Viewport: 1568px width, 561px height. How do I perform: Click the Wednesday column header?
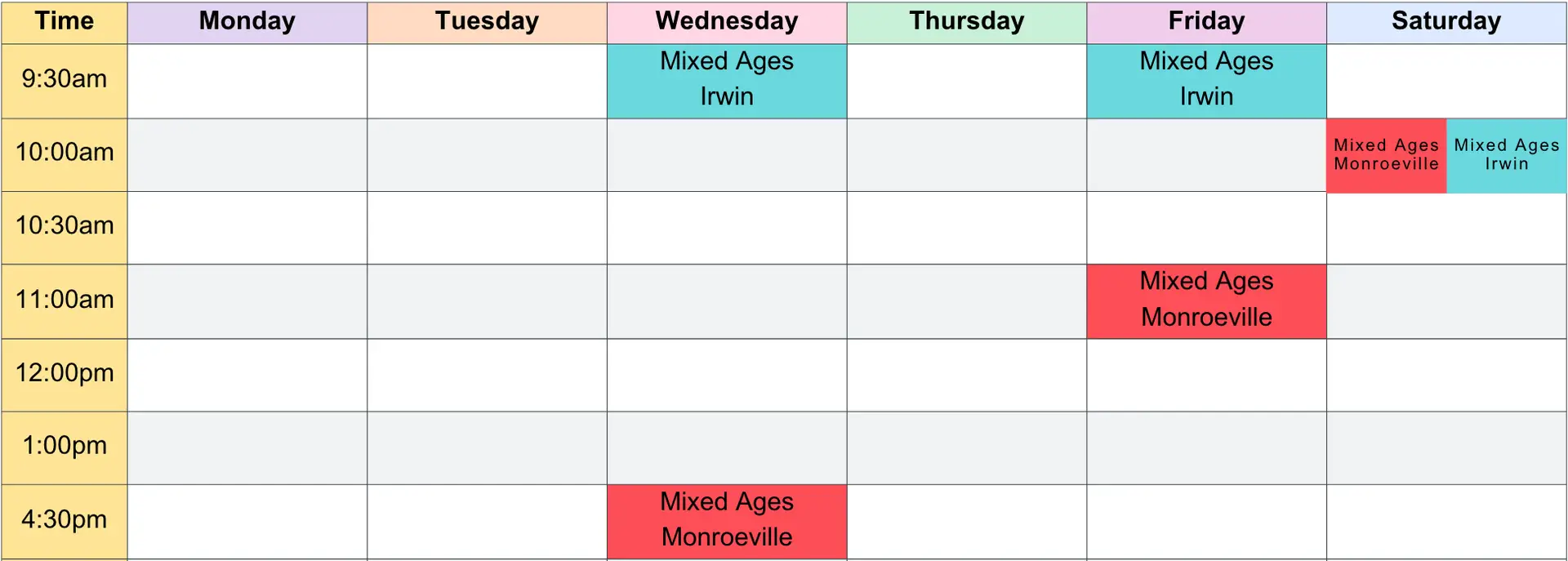(727, 22)
